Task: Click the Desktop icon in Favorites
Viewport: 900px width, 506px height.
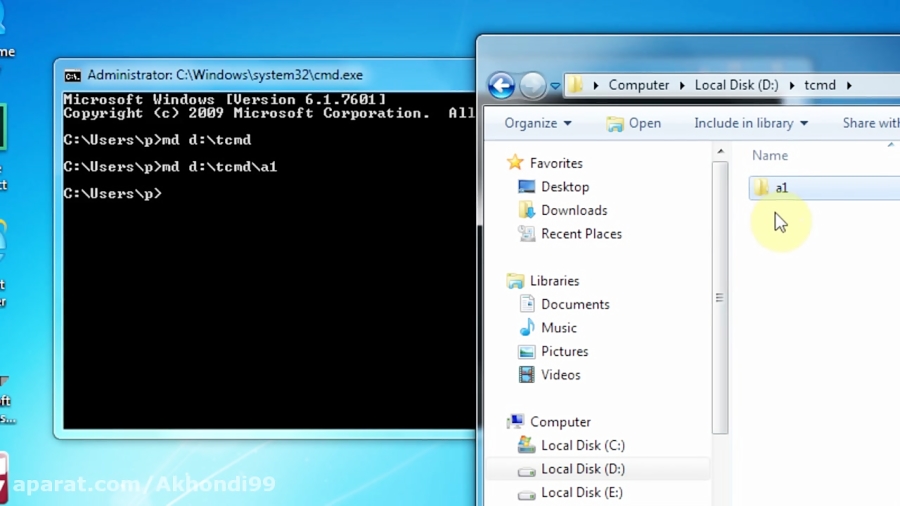Action: [526, 186]
